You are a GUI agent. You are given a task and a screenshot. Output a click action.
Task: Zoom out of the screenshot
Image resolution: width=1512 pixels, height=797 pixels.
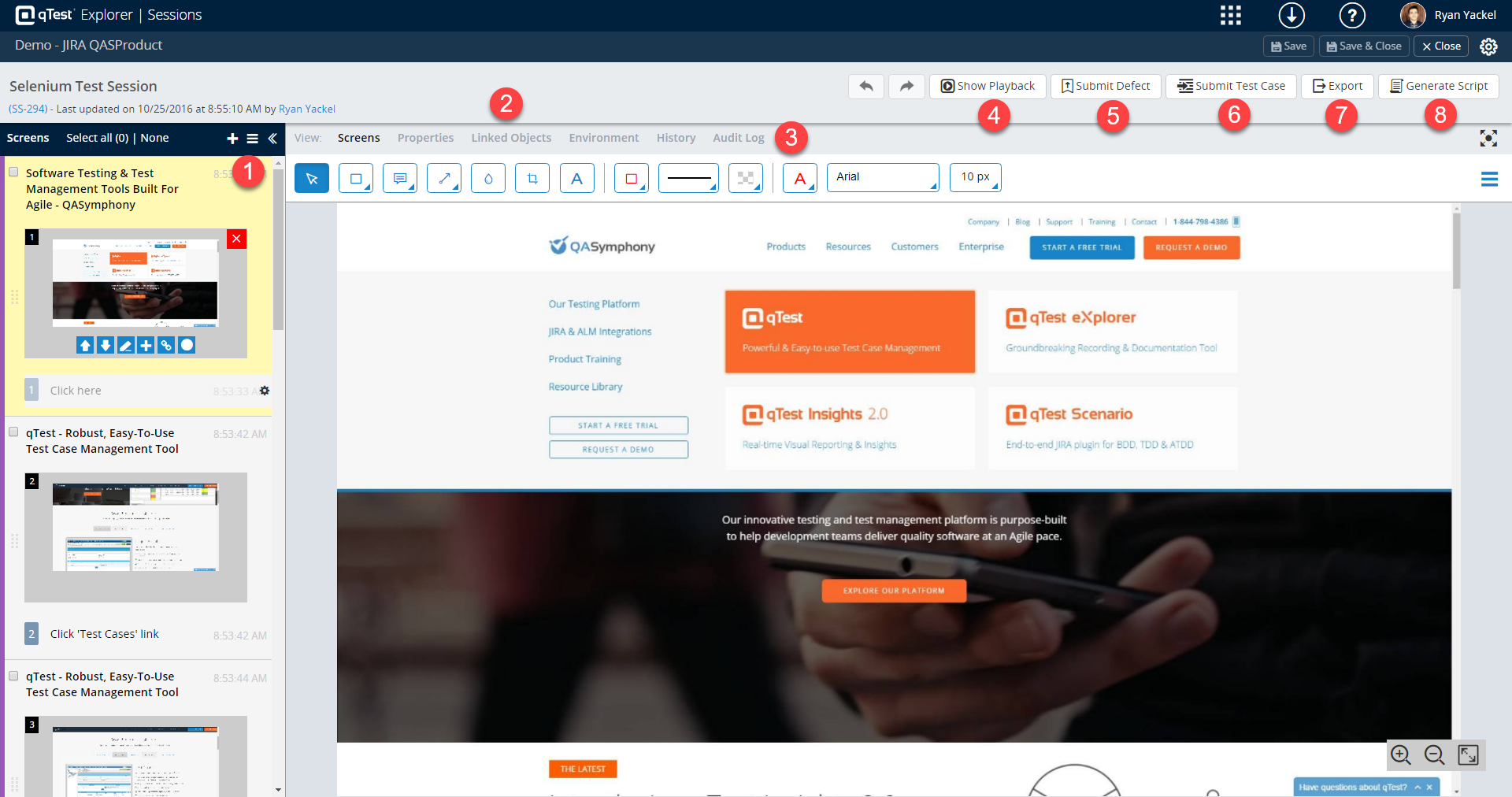coord(1435,754)
